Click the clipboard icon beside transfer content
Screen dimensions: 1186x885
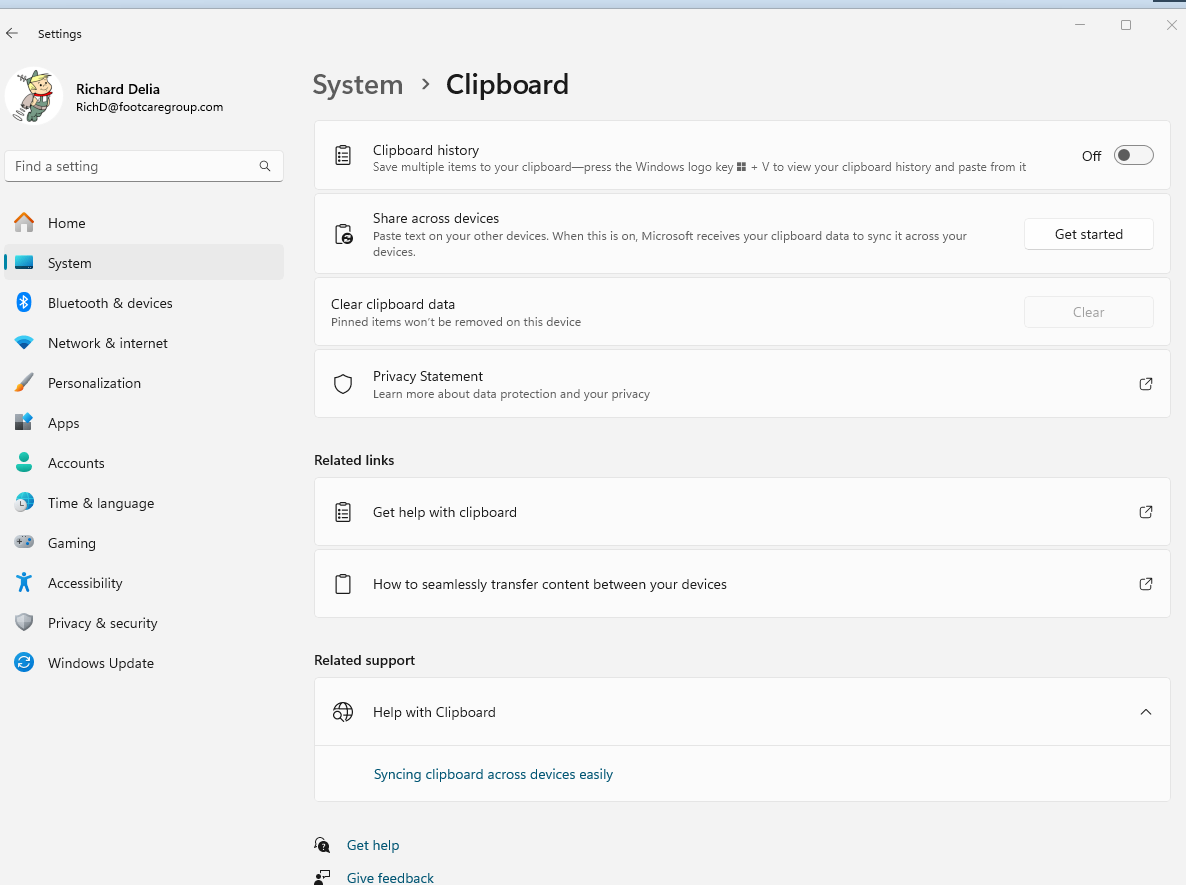point(343,584)
